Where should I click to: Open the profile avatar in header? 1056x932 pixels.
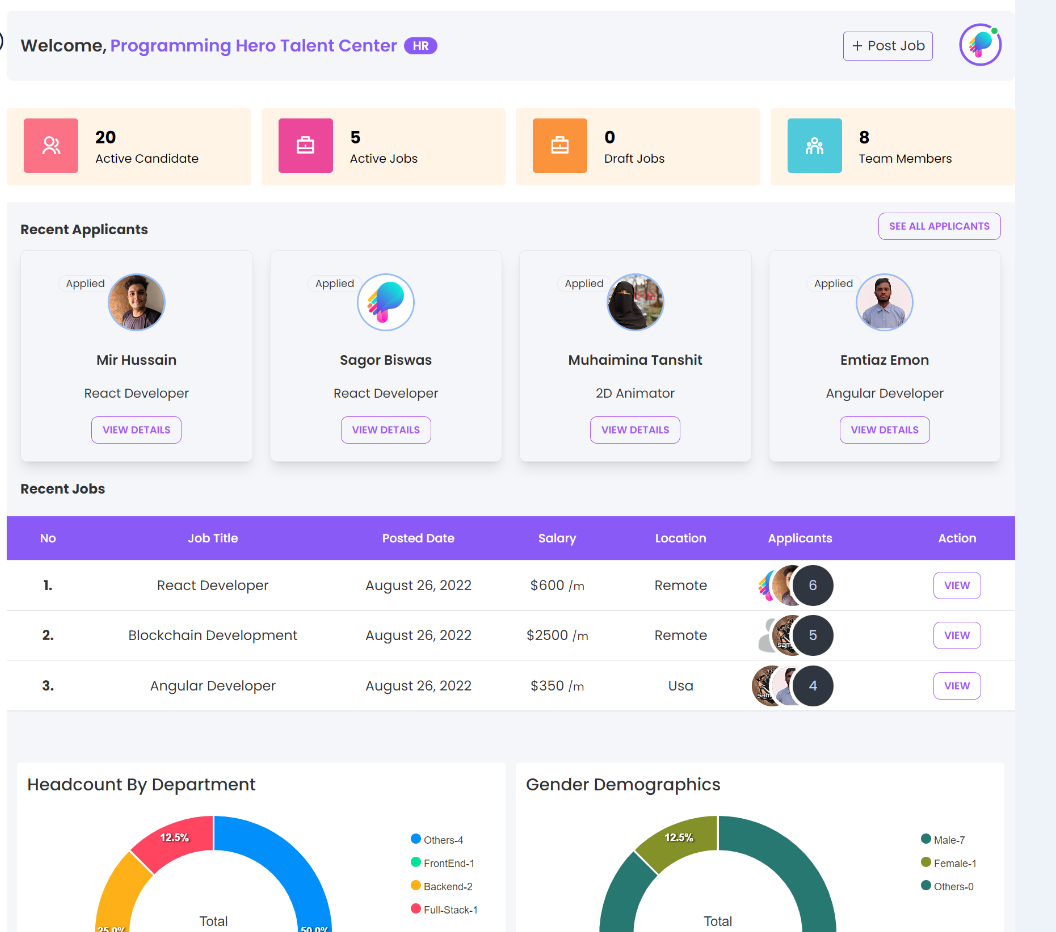[980, 45]
